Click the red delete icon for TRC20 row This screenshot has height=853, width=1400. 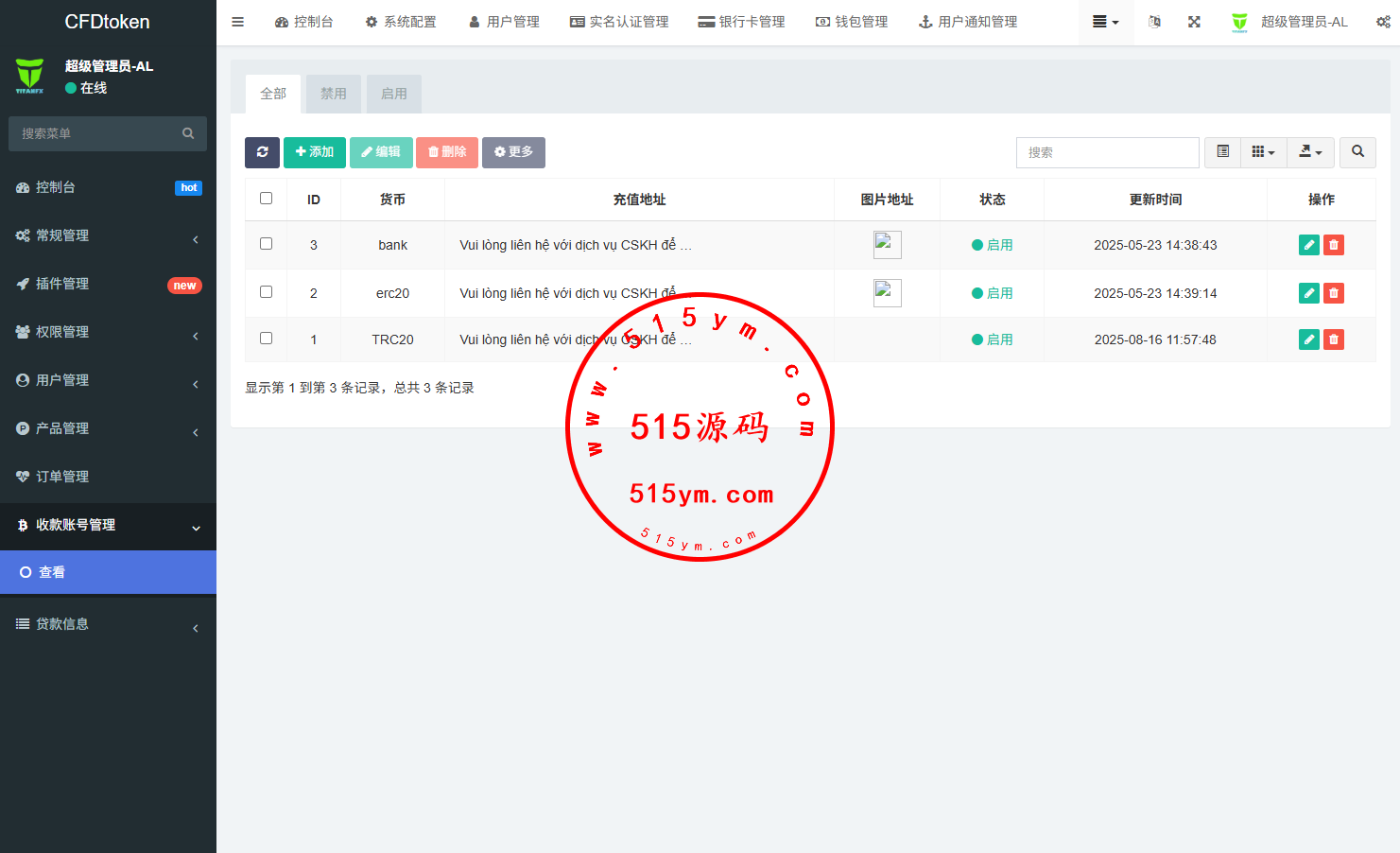[x=1333, y=339]
